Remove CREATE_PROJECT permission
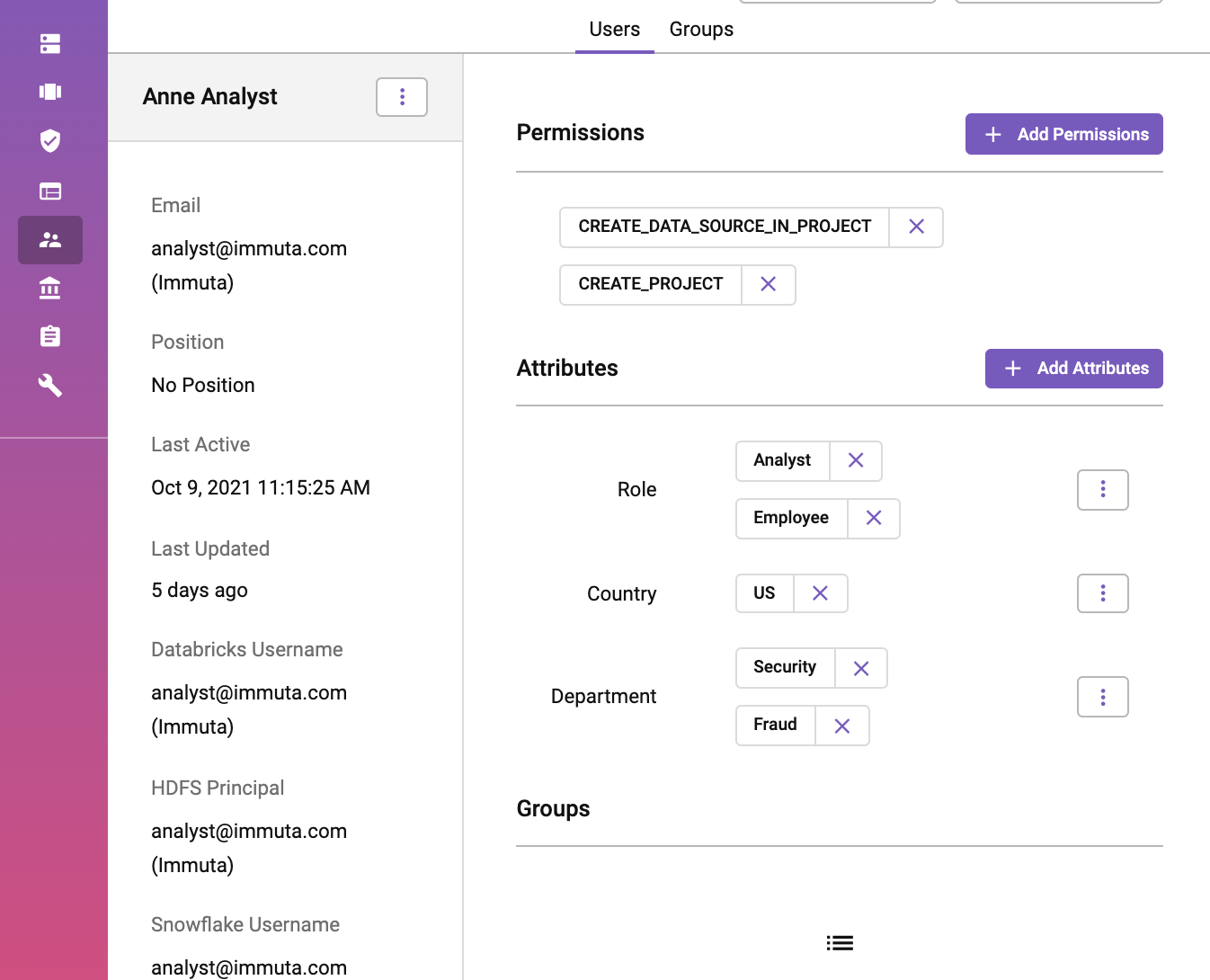 point(769,284)
